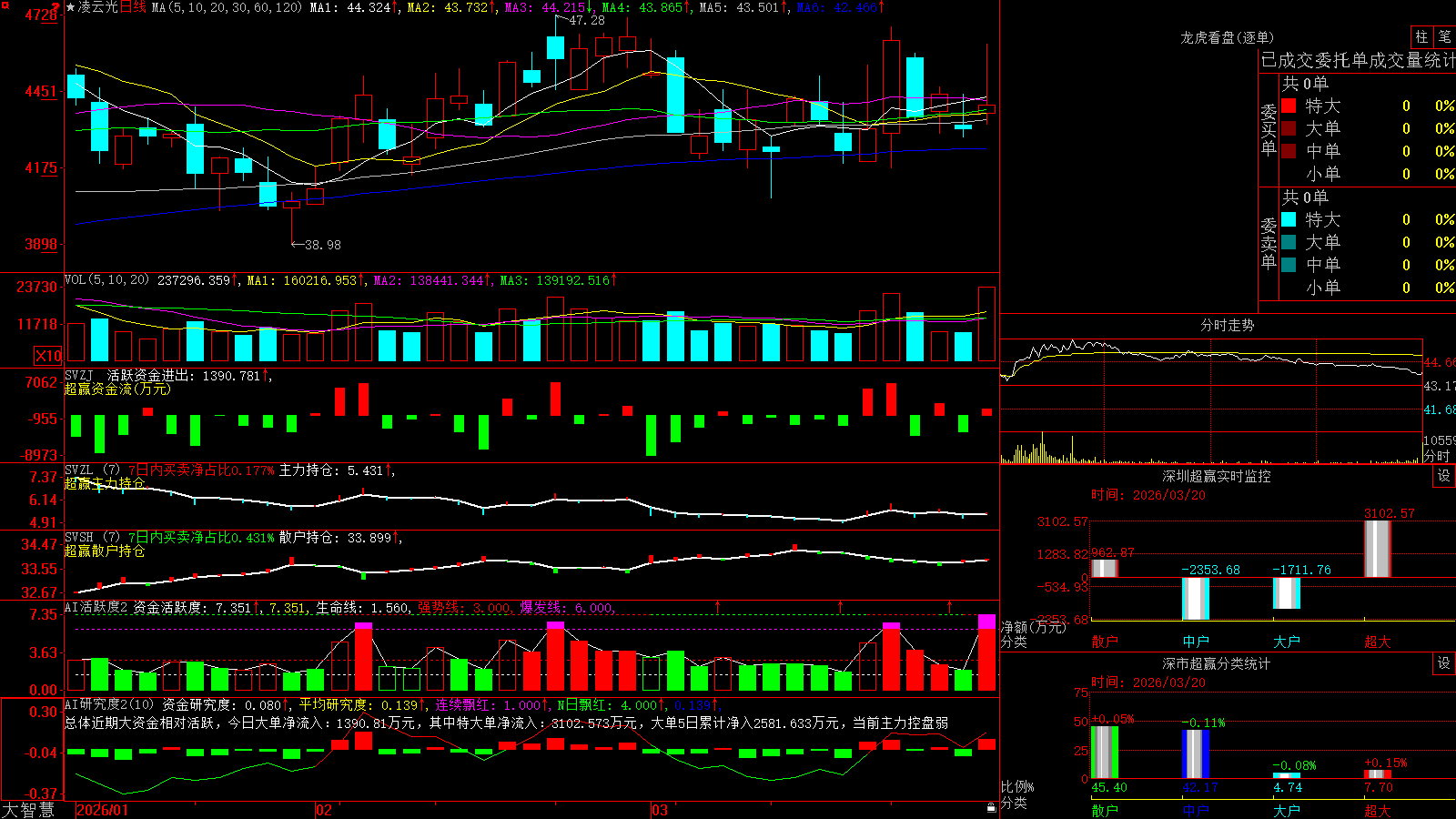Click the 委买单 vertical label
The height and width of the screenshot is (819, 1456).
(1269, 129)
